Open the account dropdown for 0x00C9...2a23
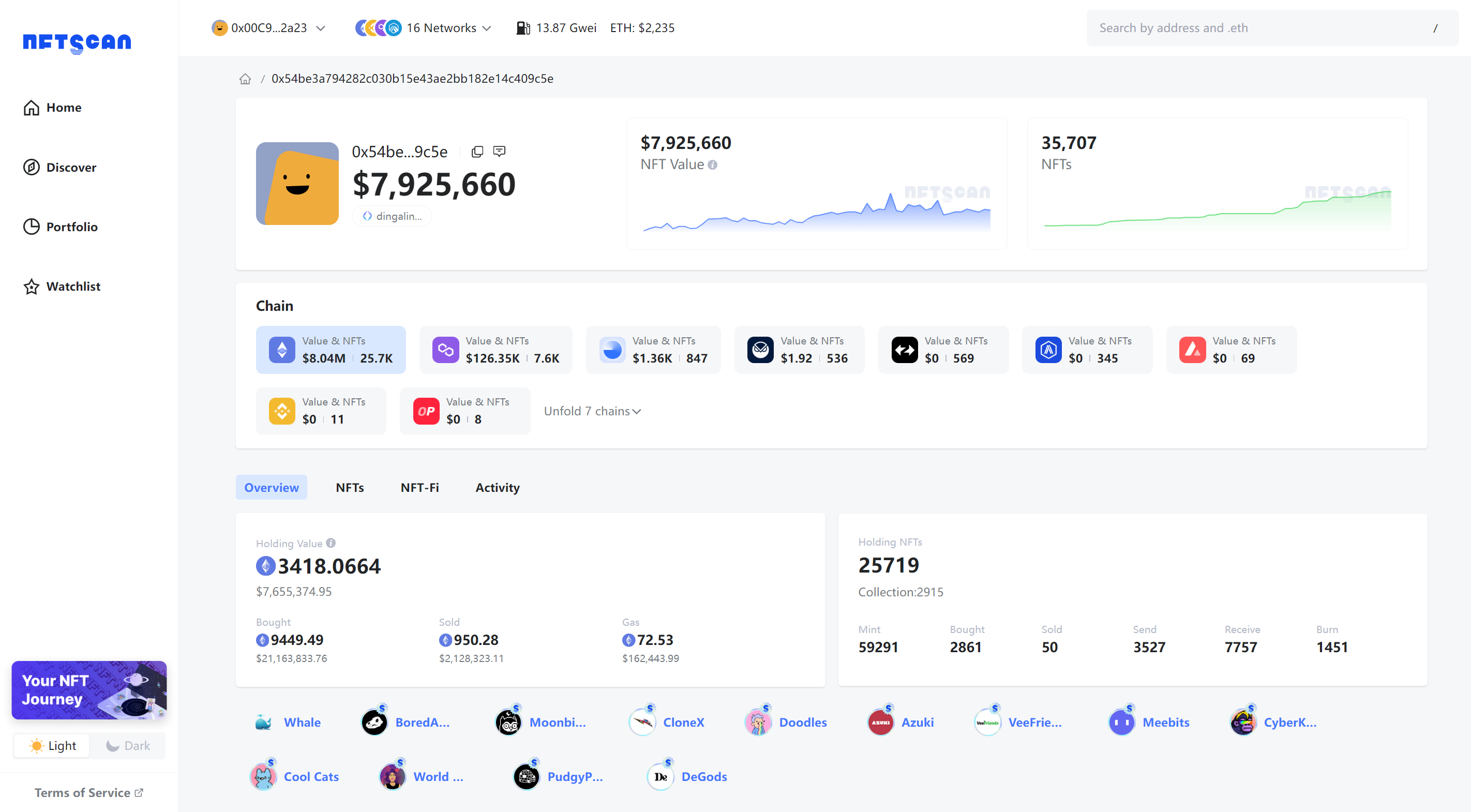The image size is (1471, 812). [268, 27]
